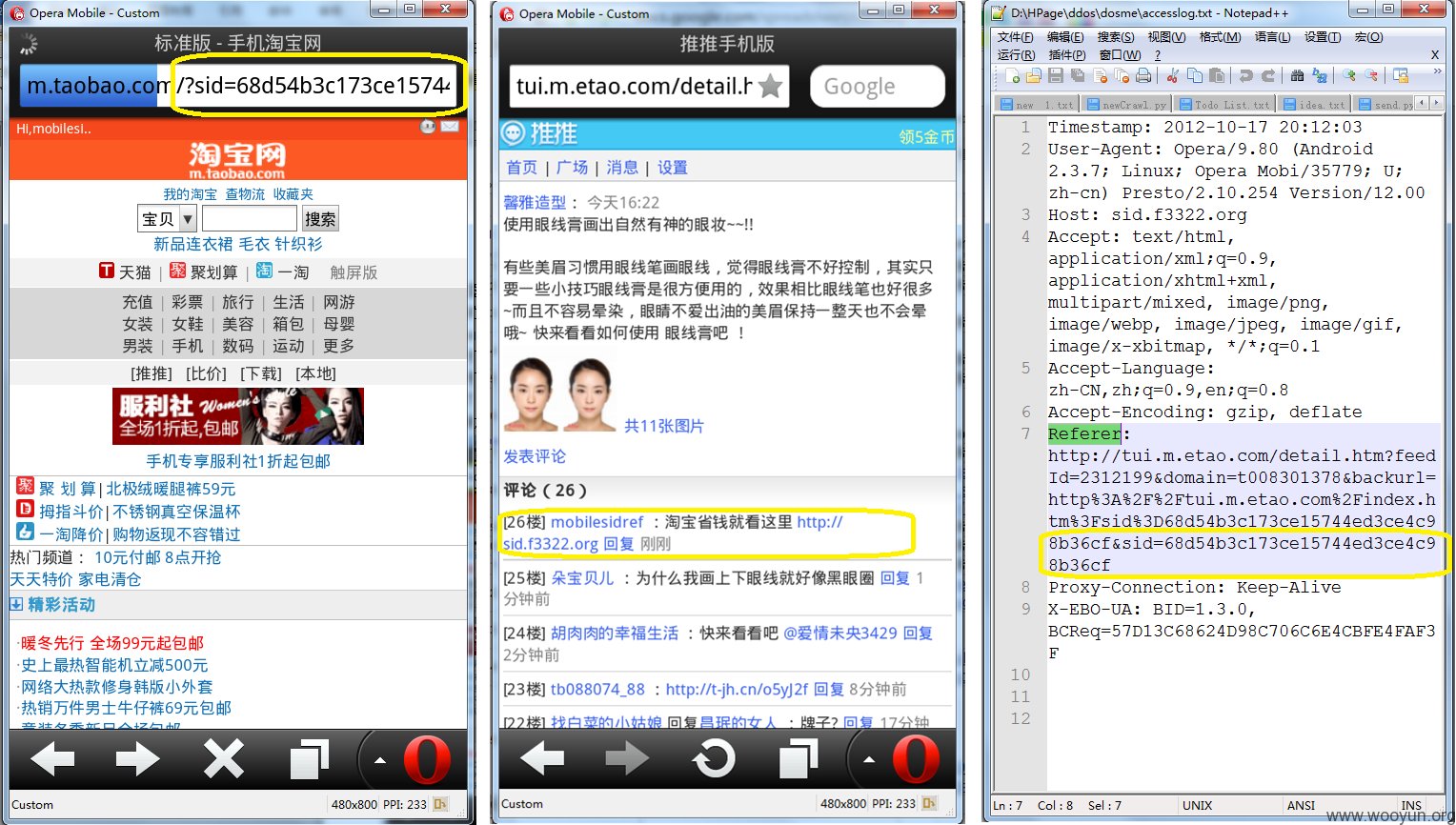Switch to idea.txt tab
Image resolution: width=1456 pixels, height=825 pixels.
click(x=1314, y=104)
